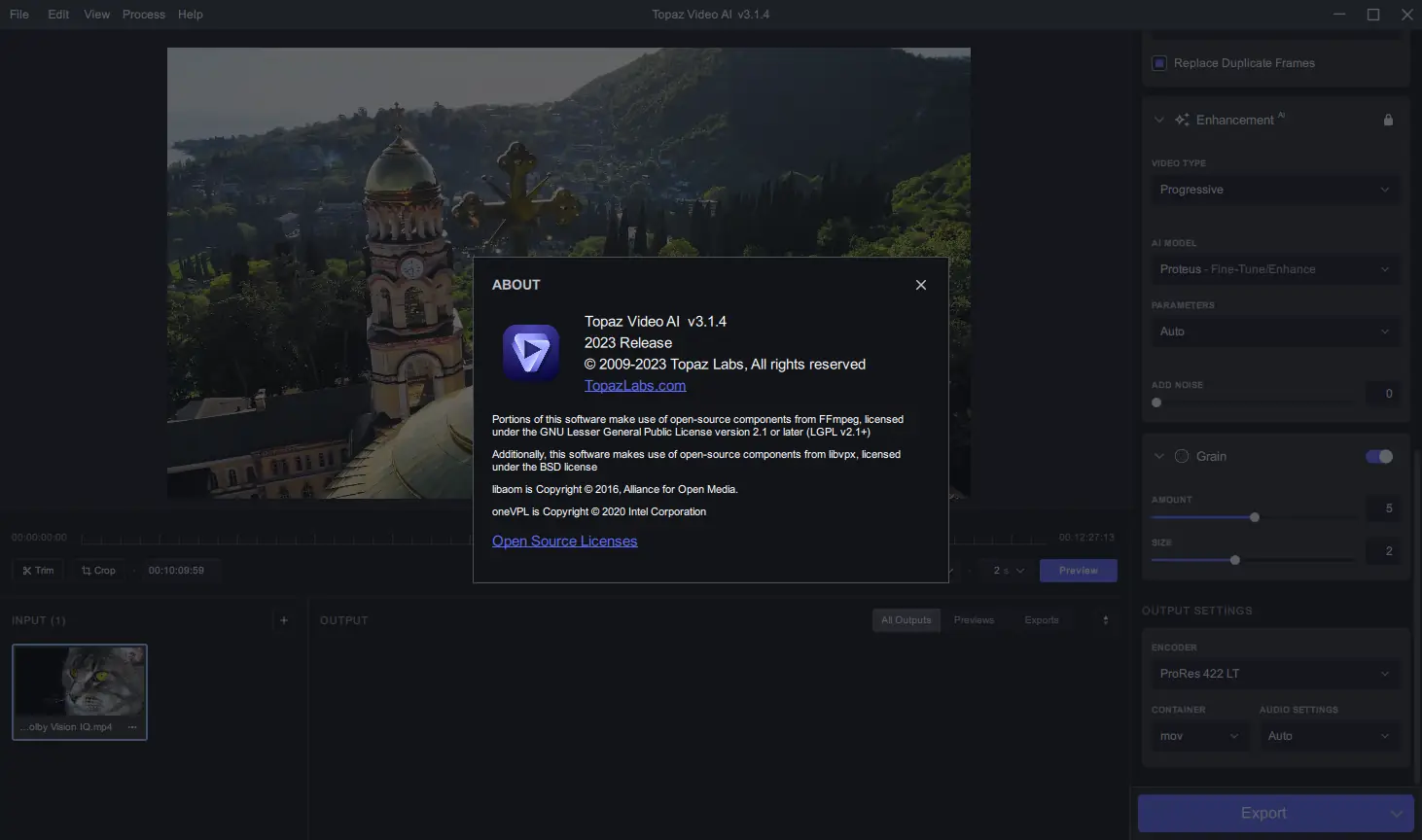Maximize the Topaz Video AI window
Viewport: 1422px width, 840px height.
click(x=1373, y=15)
